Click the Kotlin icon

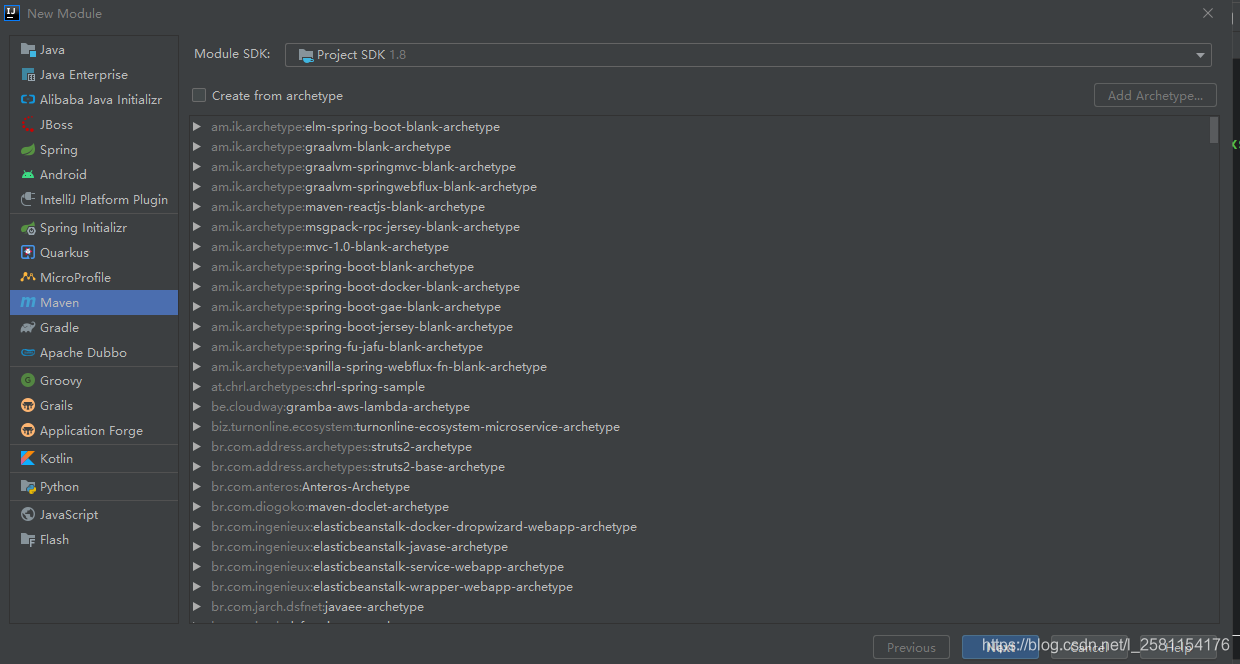(x=28, y=458)
